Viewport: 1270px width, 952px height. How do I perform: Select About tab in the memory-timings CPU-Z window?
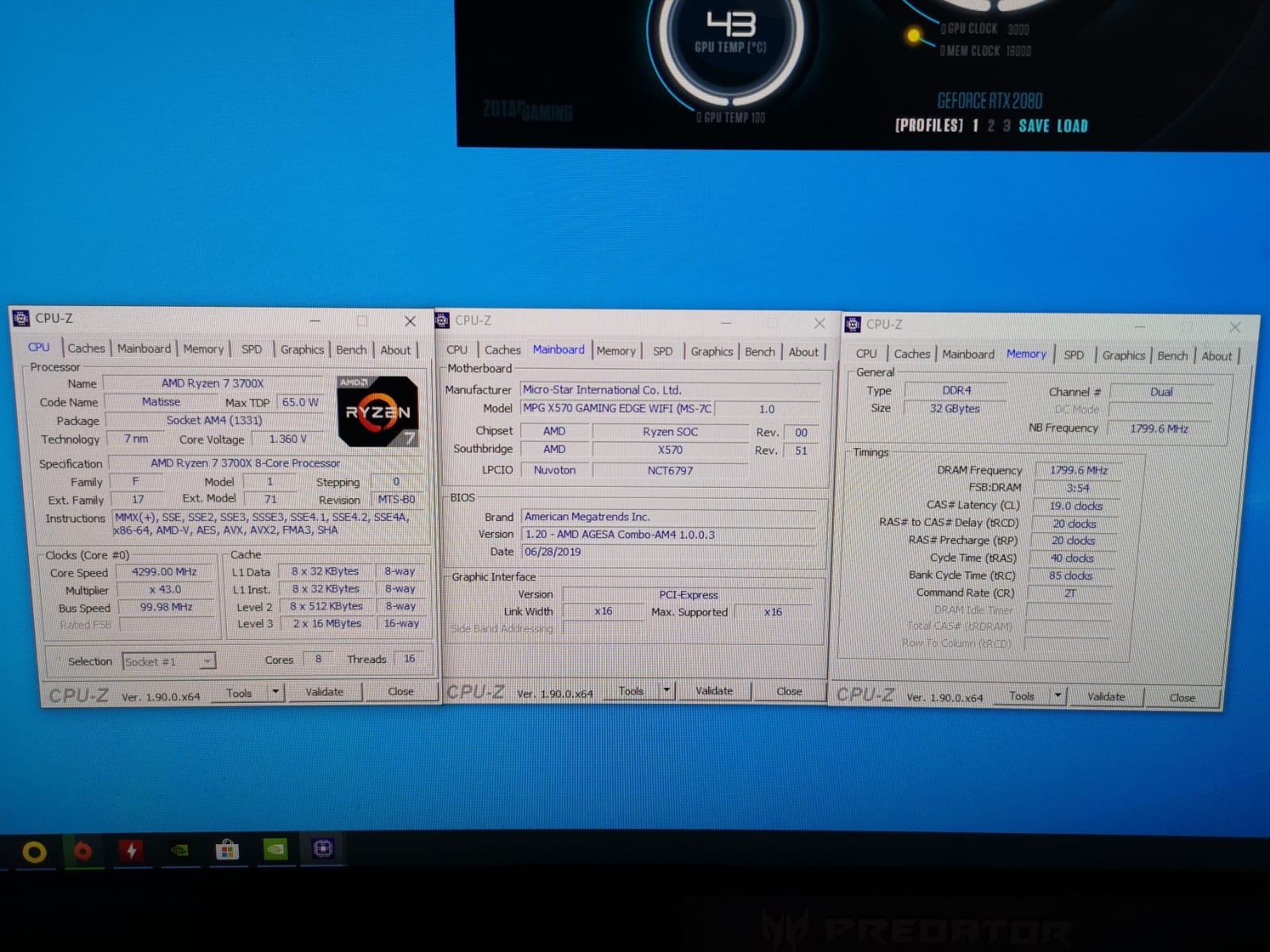point(1217,356)
